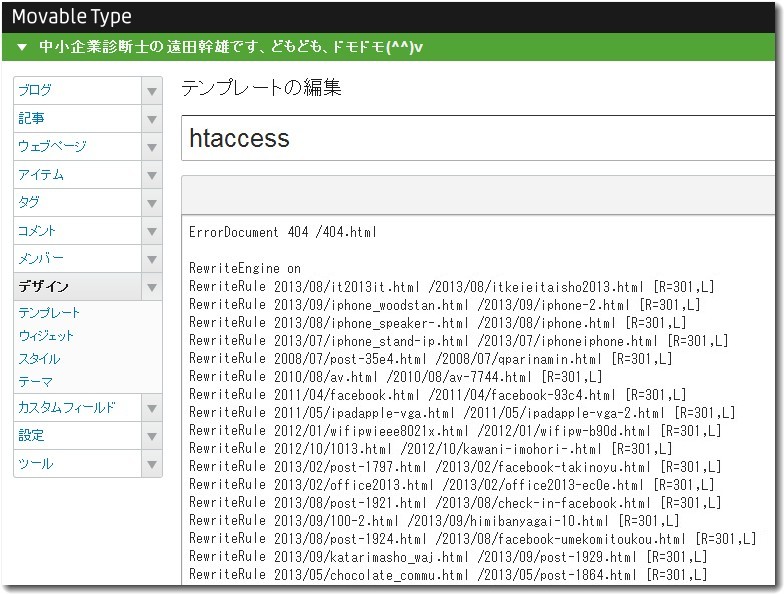The image size is (784, 594).
Task: Expand the 記事 menu arrow
Action: pyautogui.click(x=152, y=119)
